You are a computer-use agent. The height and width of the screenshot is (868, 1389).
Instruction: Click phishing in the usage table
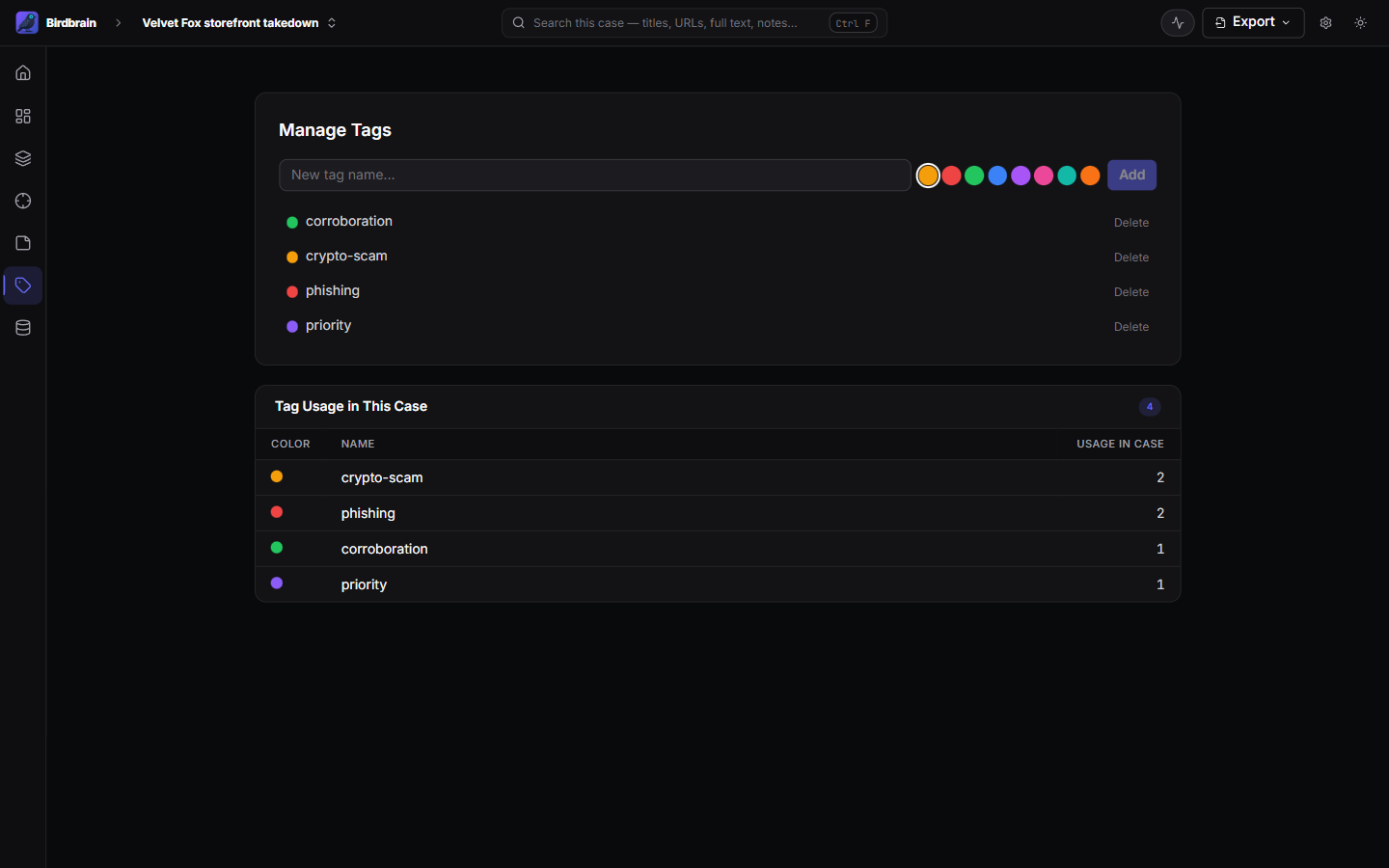click(368, 513)
